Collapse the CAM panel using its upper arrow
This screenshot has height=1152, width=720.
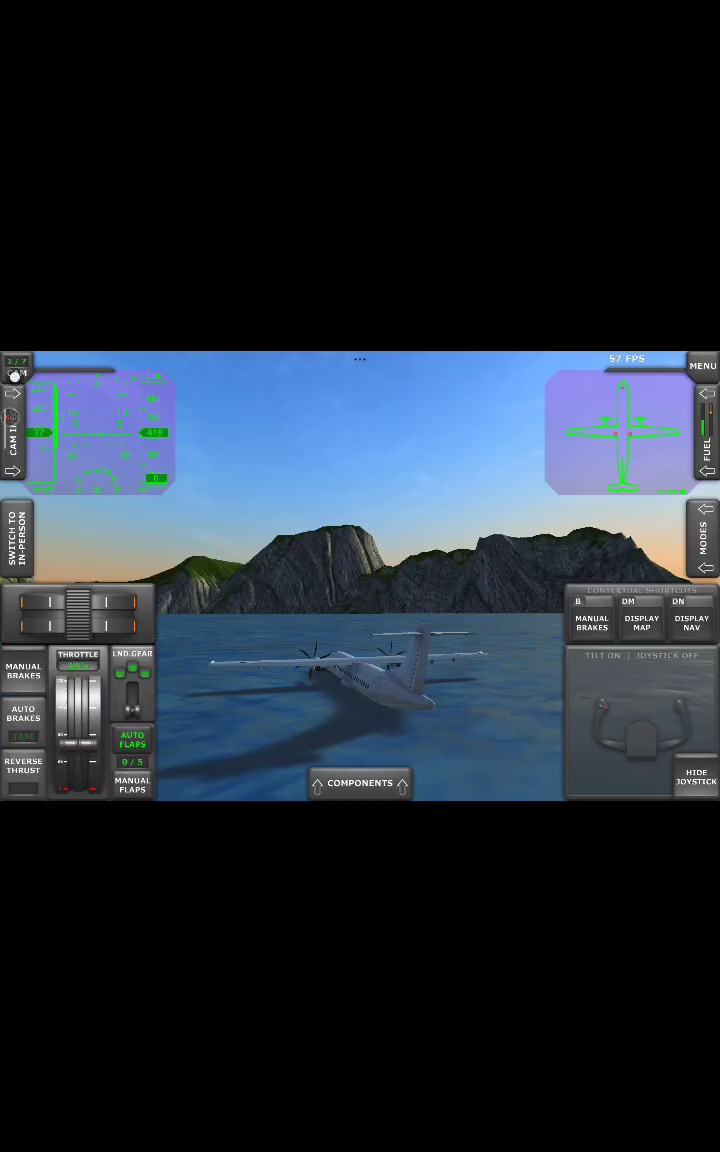pos(13,394)
